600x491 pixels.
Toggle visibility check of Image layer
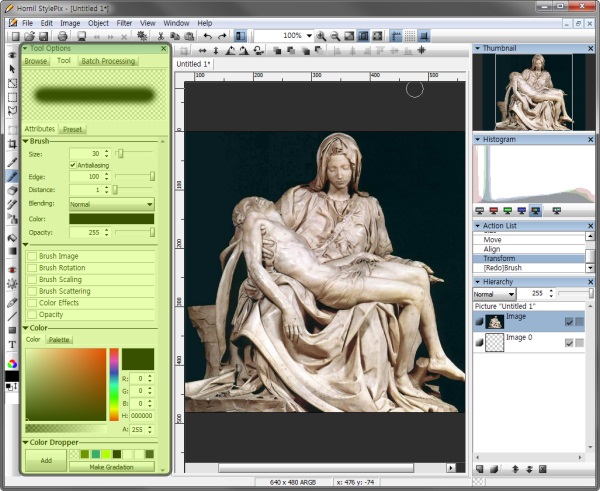pyautogui.click(x=569, y=322)
